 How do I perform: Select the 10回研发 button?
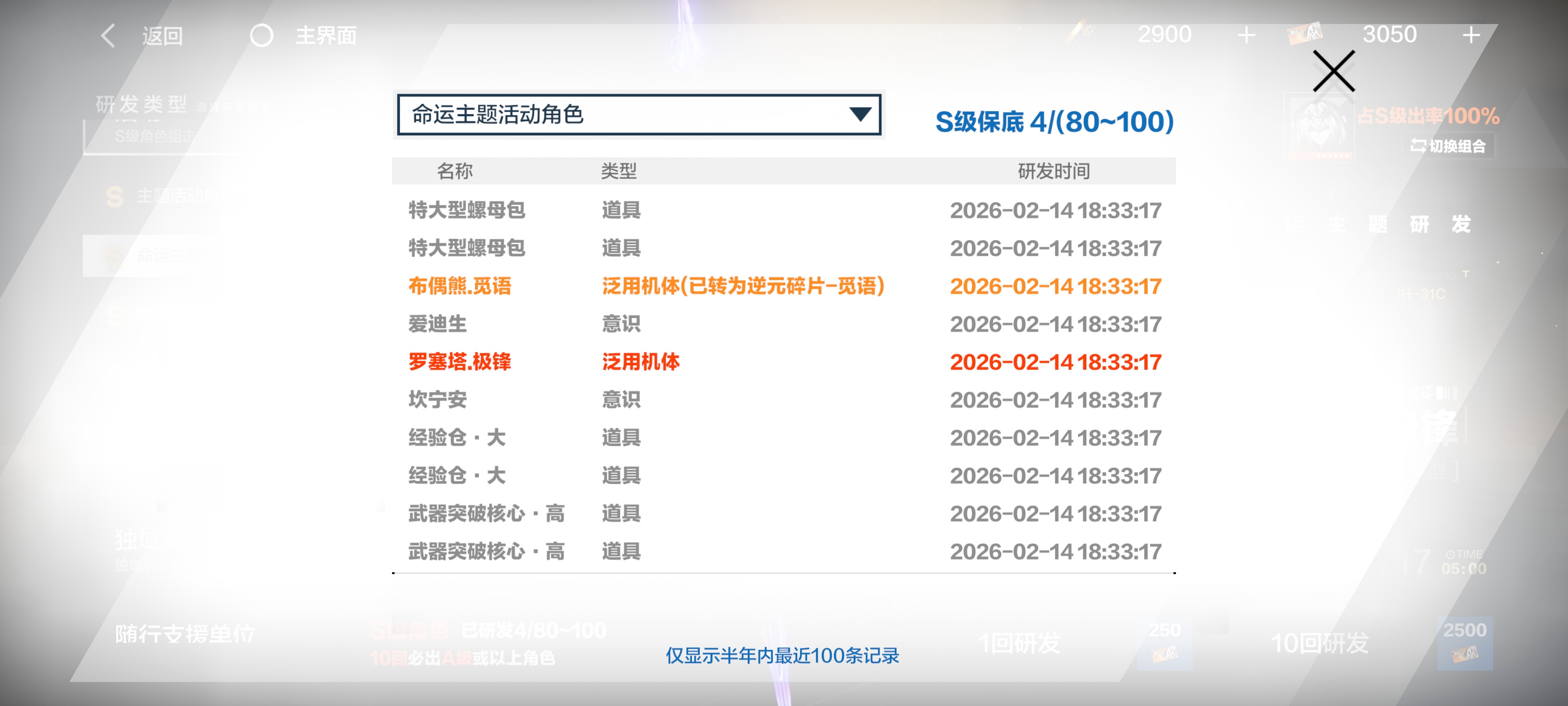1320,643
